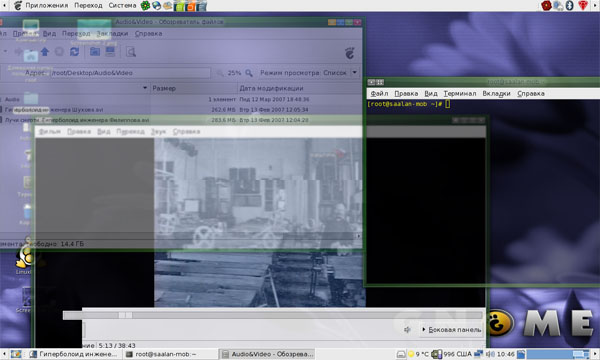This screenshot has width=600, height=360.
Task: Open the Режим просмотра: Список dropdown
Action: 308,73
